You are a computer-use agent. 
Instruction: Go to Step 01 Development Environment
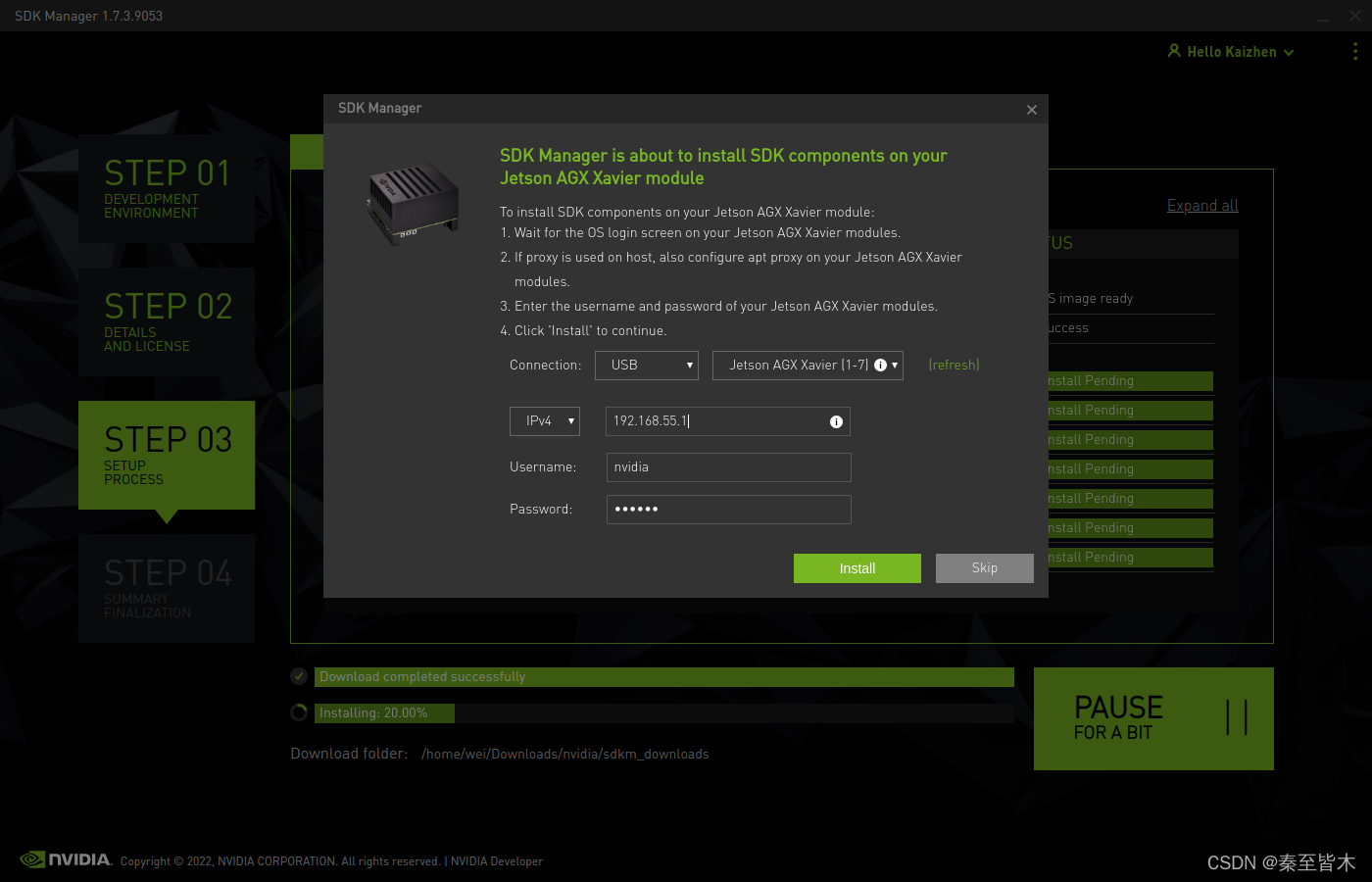pyautogui.click(x=167, y=188)
